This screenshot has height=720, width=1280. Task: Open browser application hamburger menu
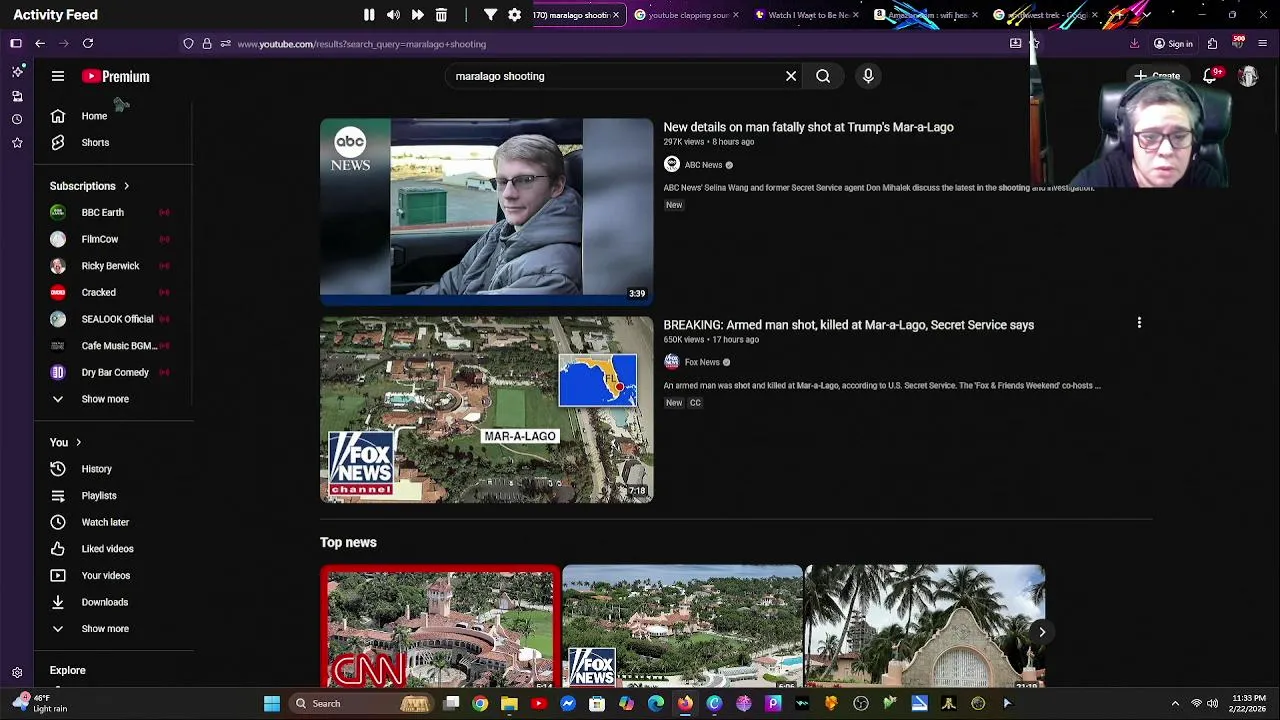coord(1264,44)
